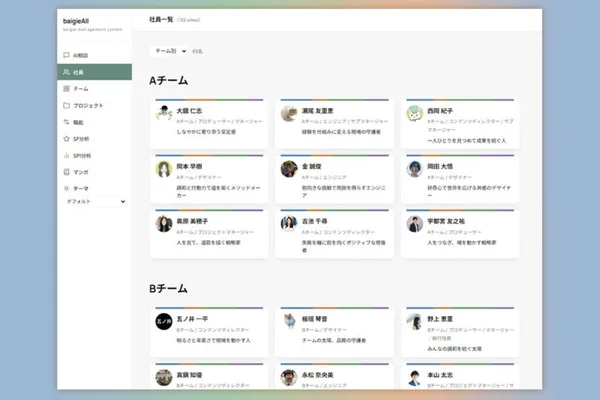Select the 社員 item in sidebar
Screen dimensions: 600x400
click(x=95, y=72)
